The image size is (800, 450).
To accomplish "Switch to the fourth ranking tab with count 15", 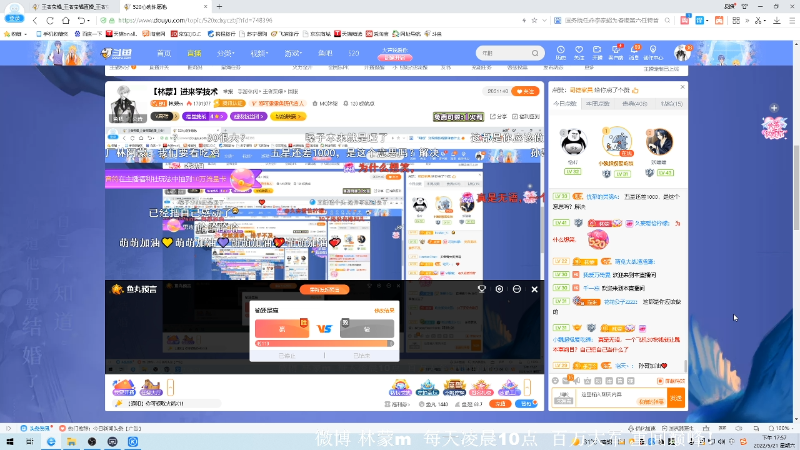I will pyautogui.click(x=671, y=104).
